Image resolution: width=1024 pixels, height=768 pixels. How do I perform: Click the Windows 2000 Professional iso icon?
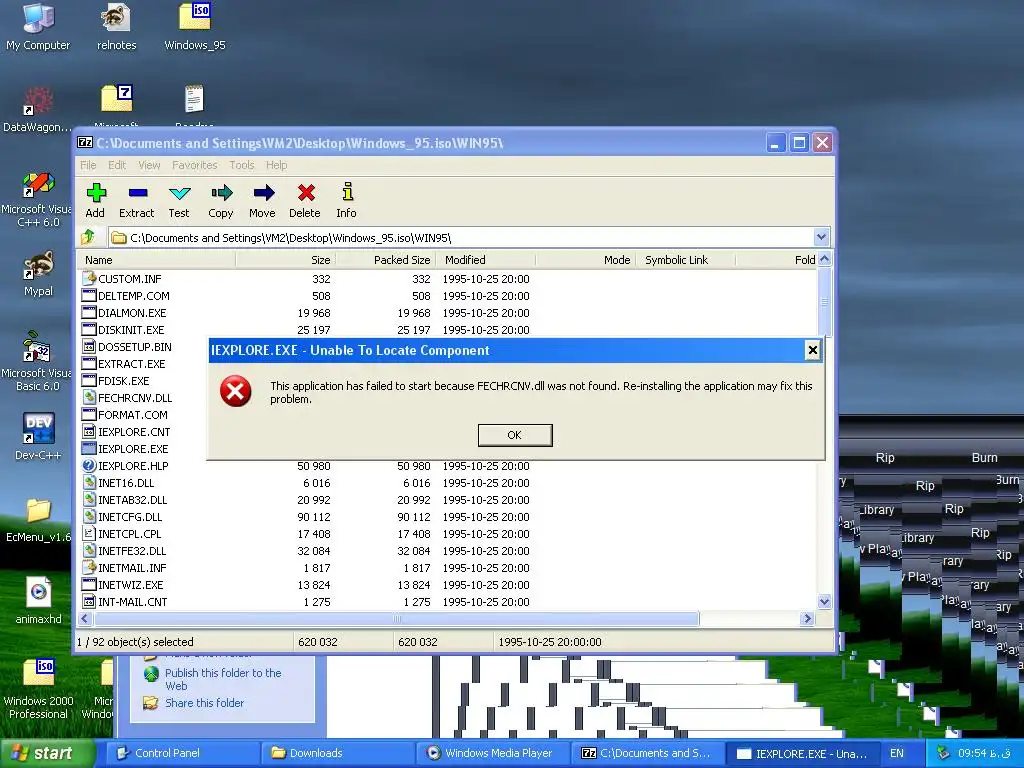pyautogui.click(x=38, y=689)
